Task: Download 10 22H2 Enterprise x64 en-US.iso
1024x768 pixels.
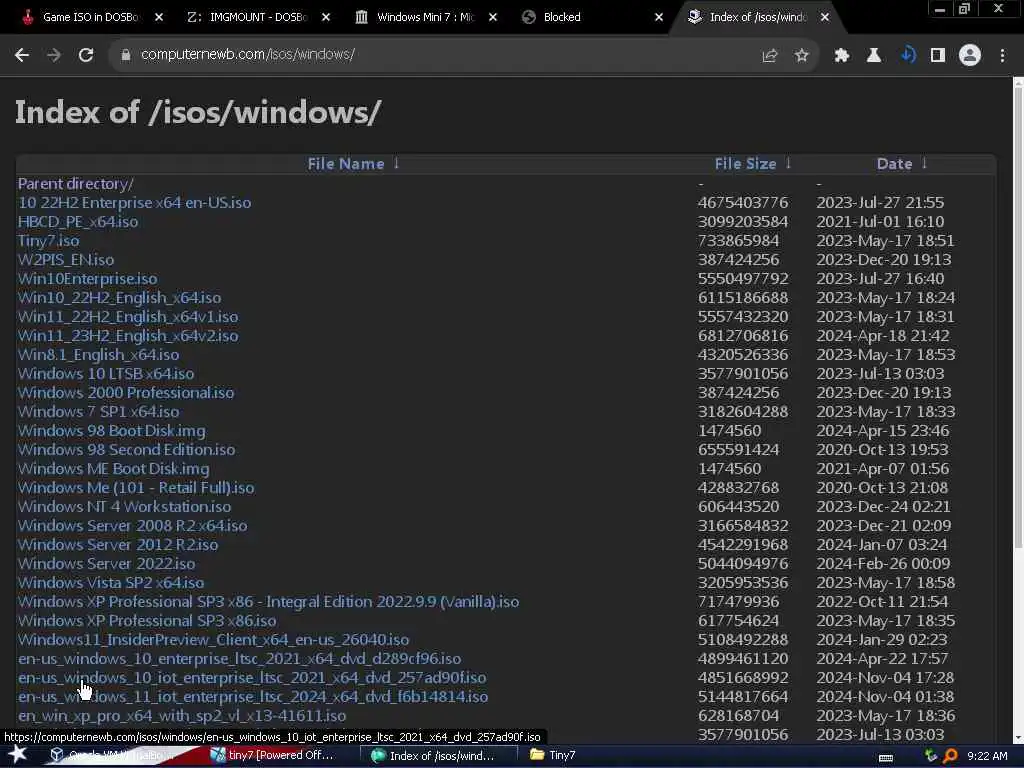Action: click(135, 203)
